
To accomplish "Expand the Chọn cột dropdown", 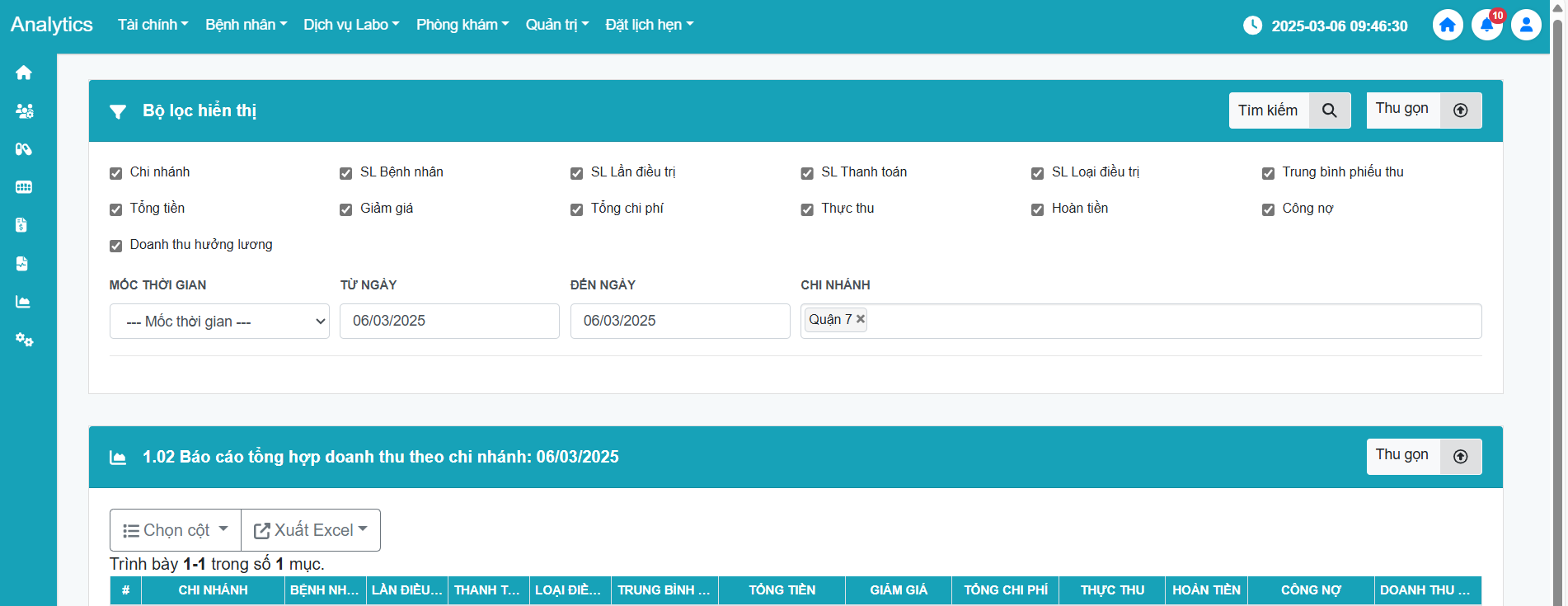I will 176,530.
